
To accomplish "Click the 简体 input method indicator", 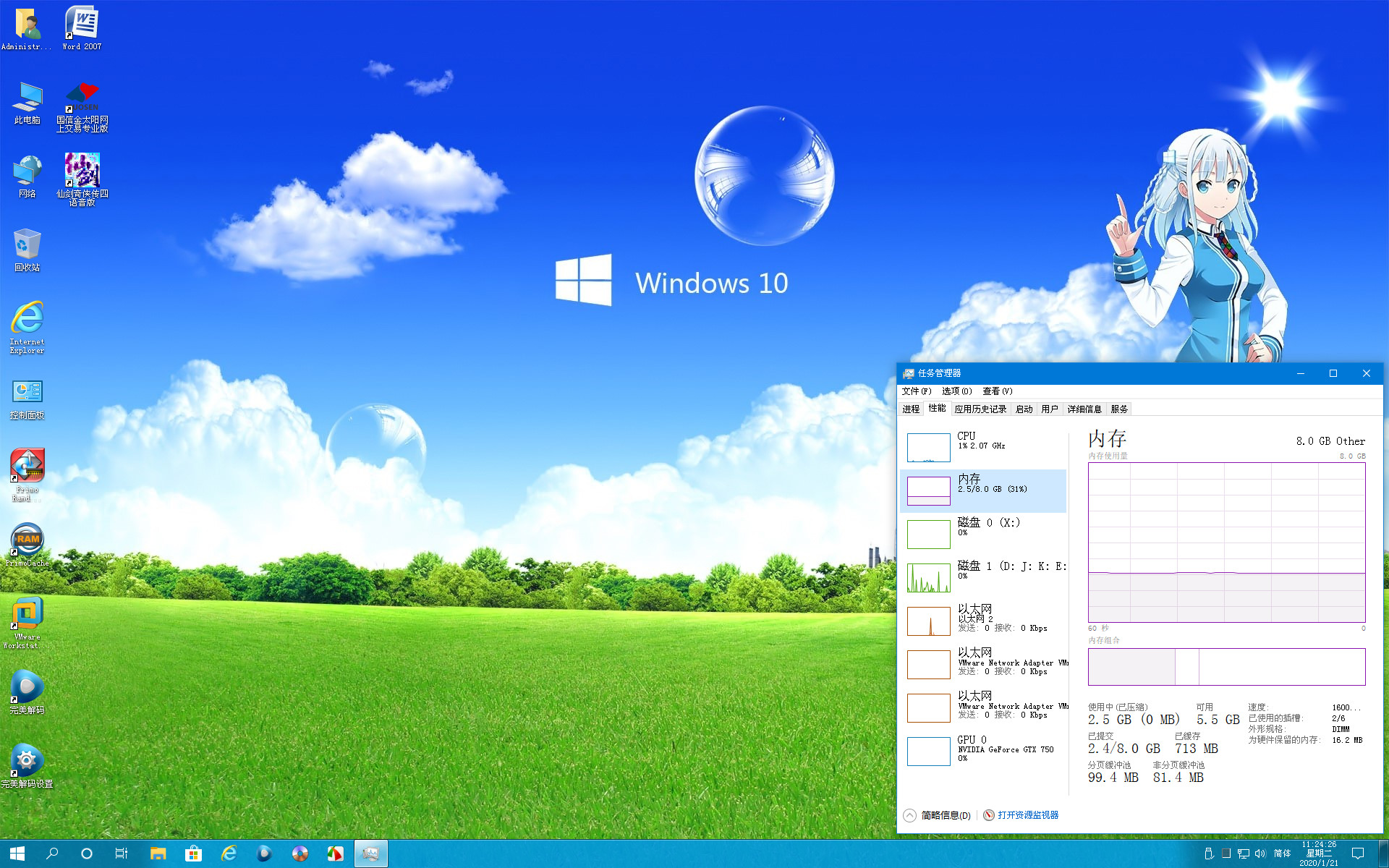I will 1282,854.
